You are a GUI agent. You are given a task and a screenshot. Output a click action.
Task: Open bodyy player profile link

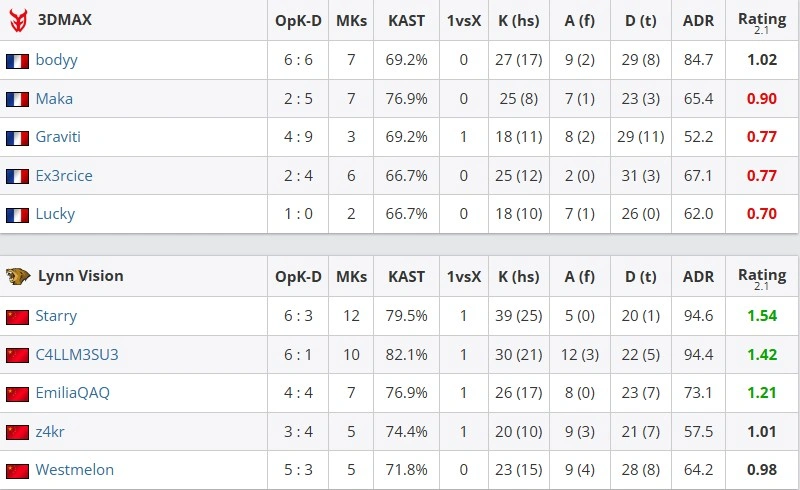[57, 60]
